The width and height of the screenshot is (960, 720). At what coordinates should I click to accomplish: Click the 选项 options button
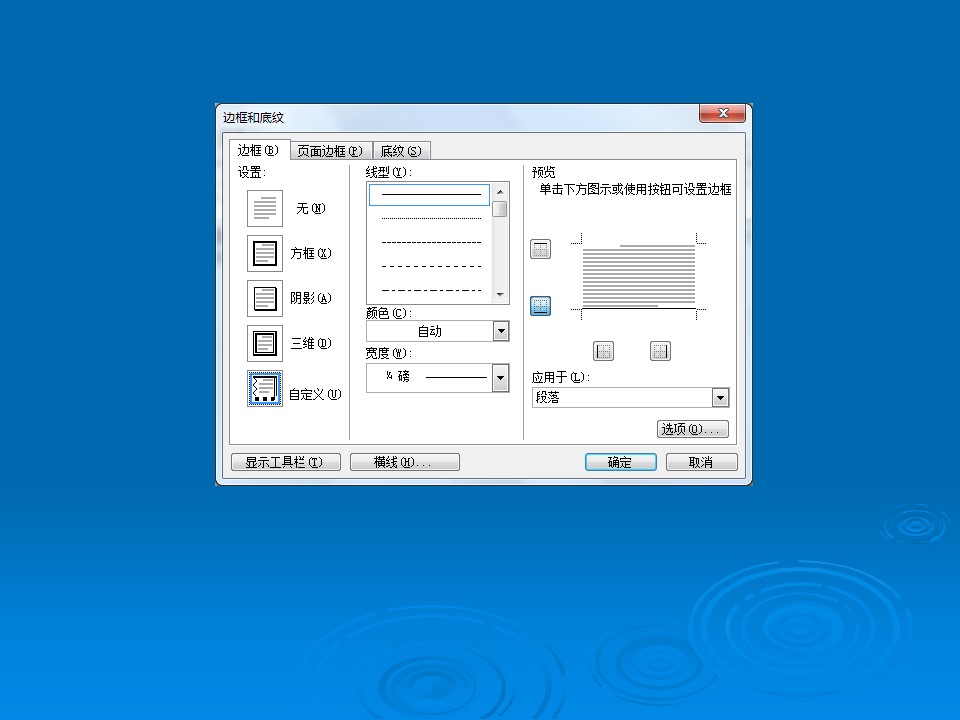coord(692,429)
